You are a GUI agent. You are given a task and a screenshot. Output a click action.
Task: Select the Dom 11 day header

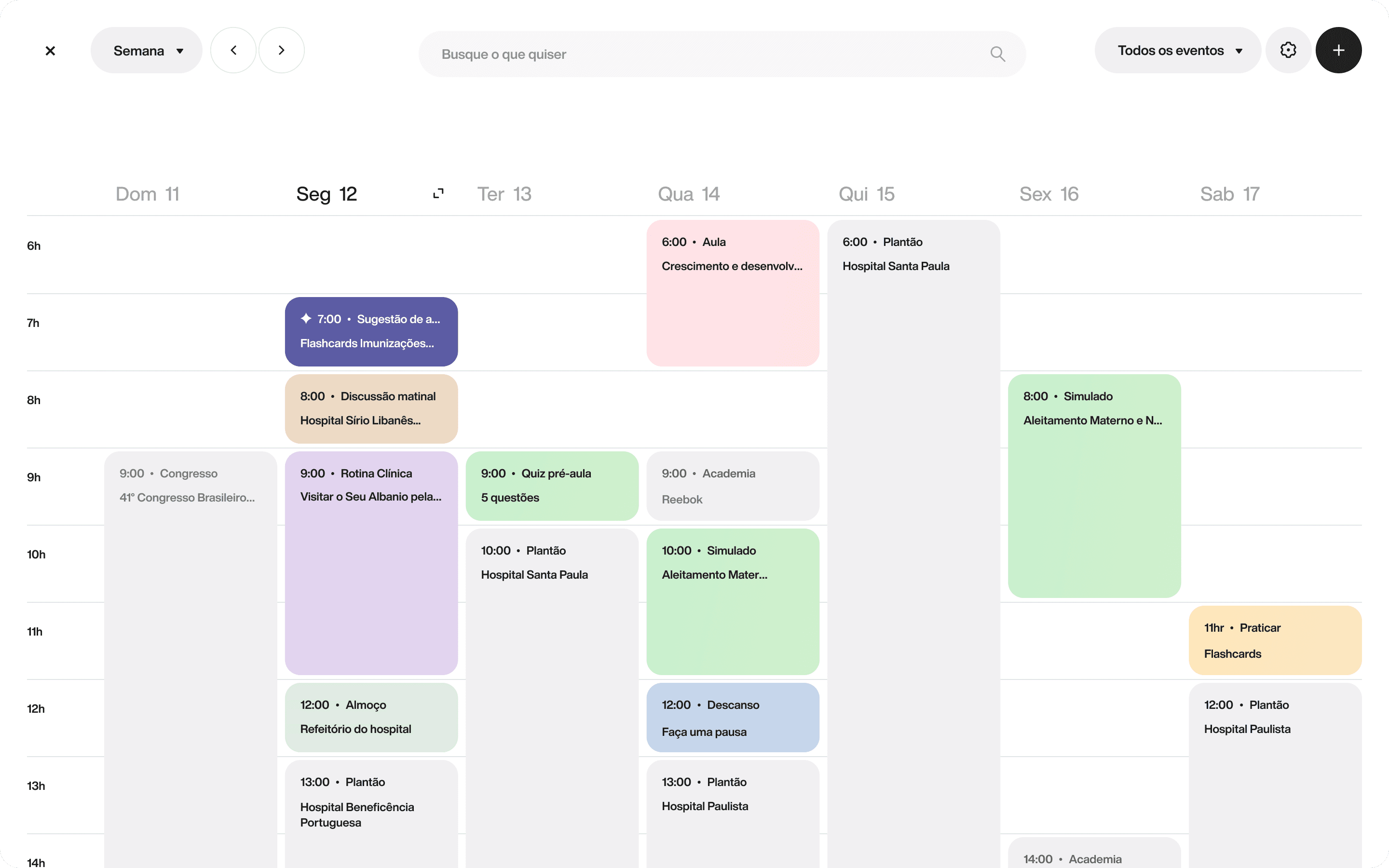(148, 194)
